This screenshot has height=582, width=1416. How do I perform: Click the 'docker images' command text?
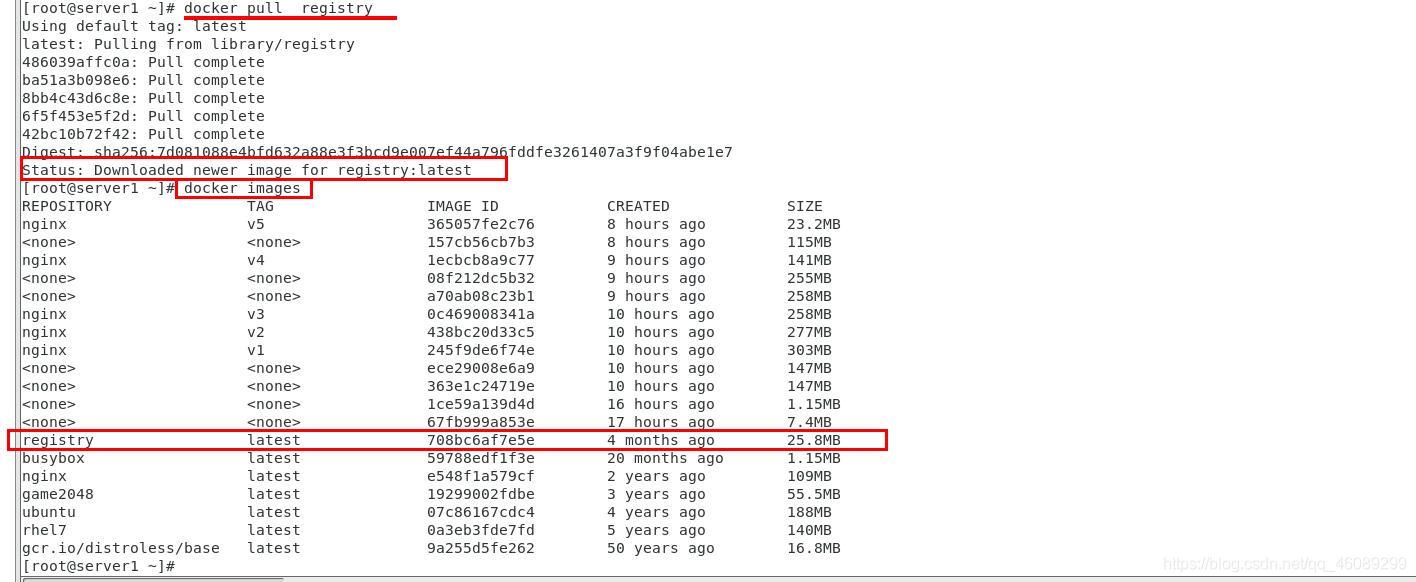pyautogui.click(x=242, y=188)
